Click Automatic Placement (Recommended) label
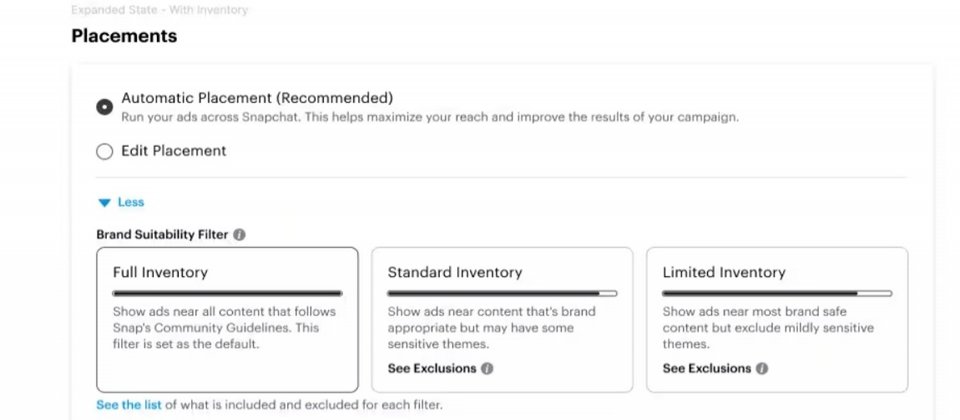This screenshot has height=420, width=960. point(257,98)
